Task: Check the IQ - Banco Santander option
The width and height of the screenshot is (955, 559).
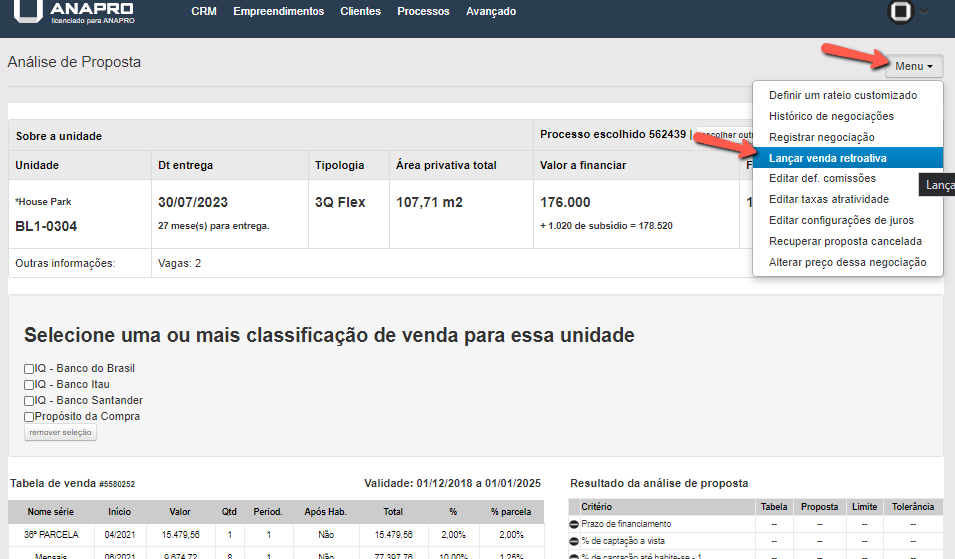Action: point(29,401)
